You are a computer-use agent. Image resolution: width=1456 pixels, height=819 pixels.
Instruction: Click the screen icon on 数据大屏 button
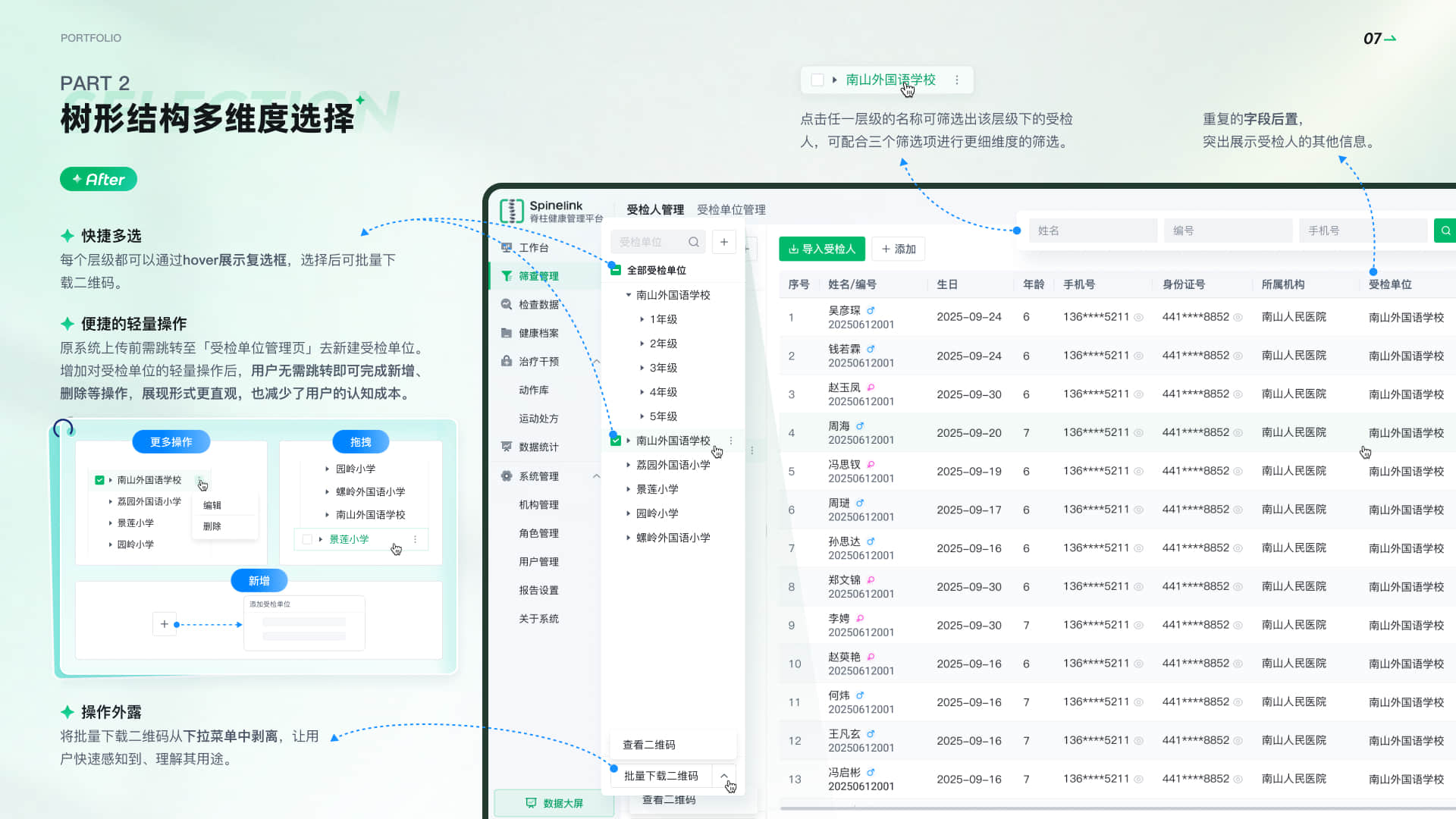click(x=531, y=803)
